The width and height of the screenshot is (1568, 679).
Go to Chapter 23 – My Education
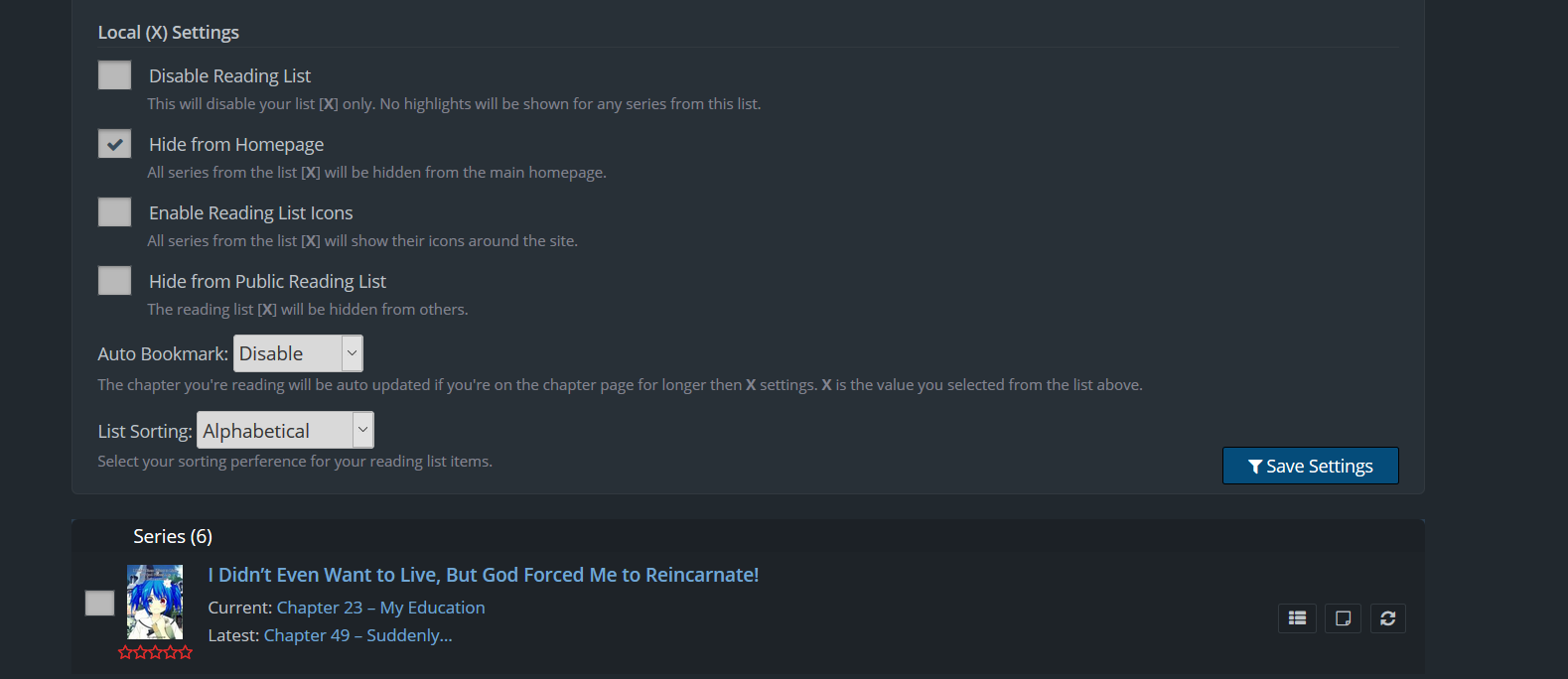(x=380, y=608)
